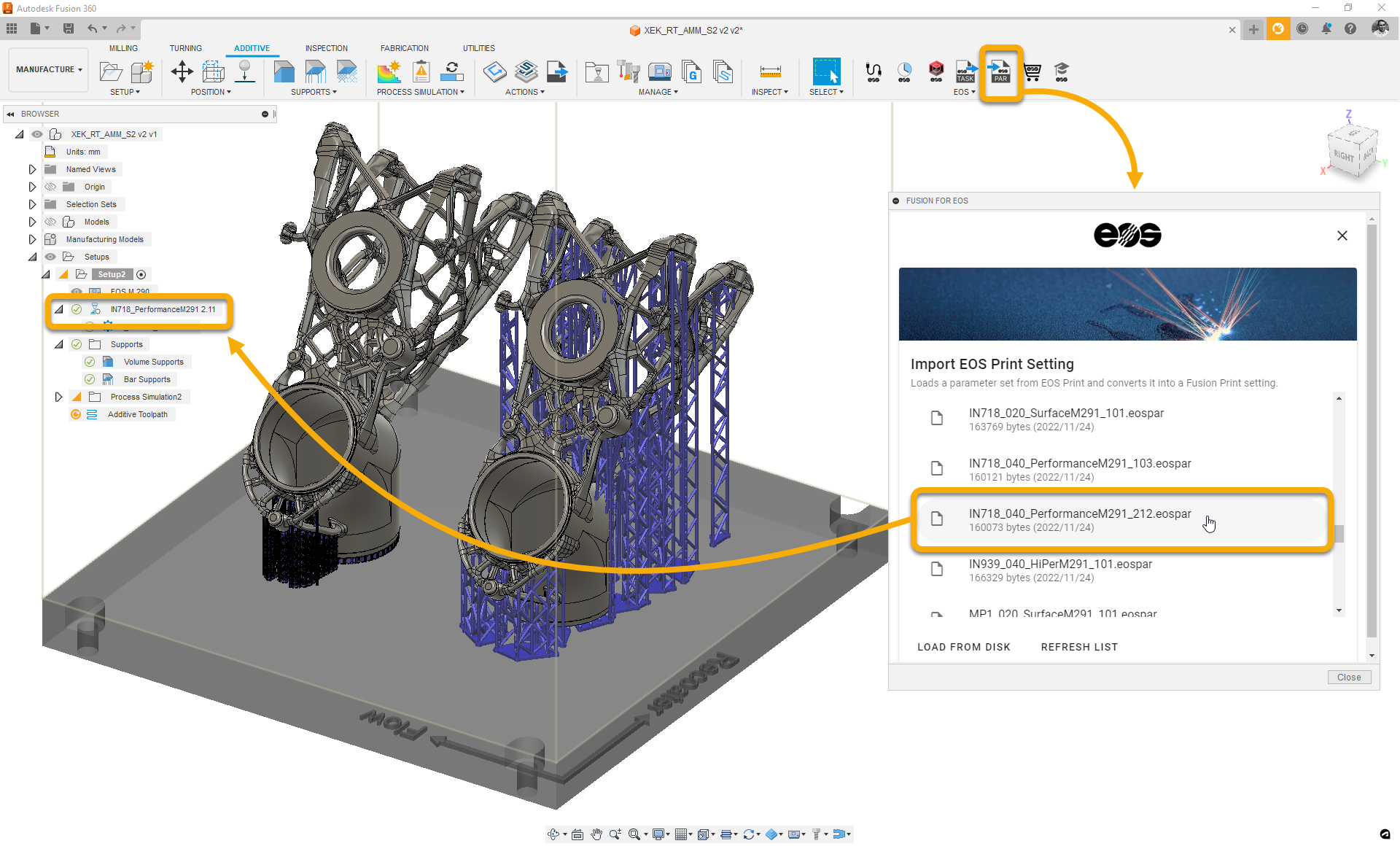Hide the Models folder eye icon

pos(50,222)
